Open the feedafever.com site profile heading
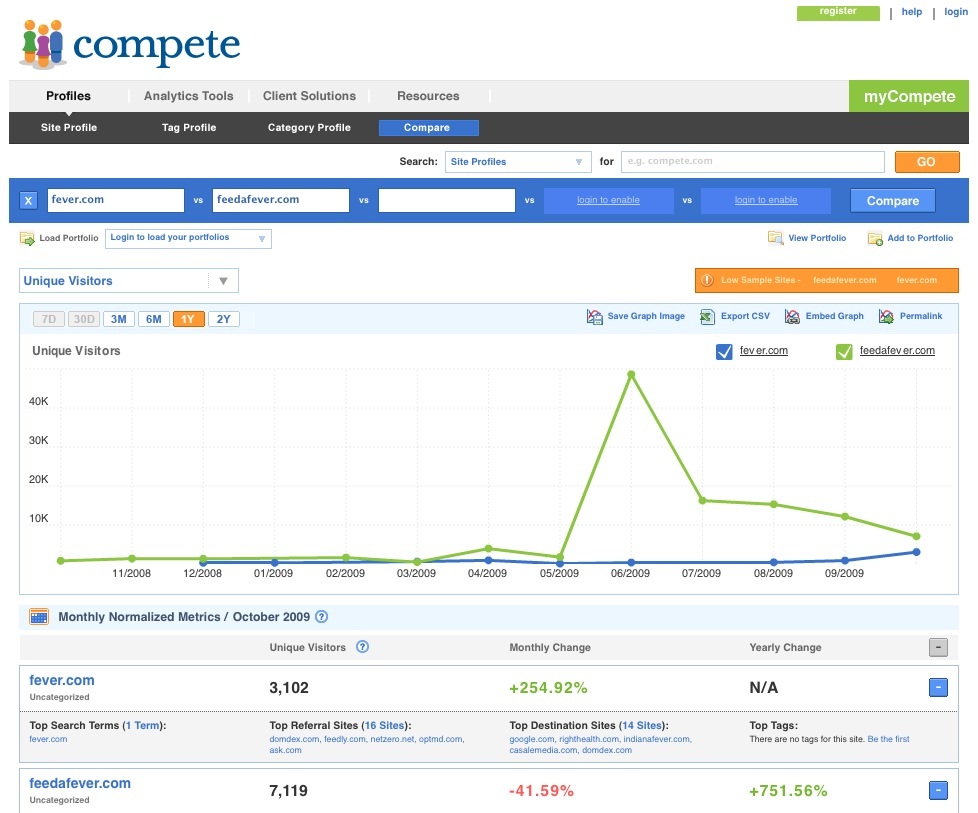Viewport: 978px width, 813px height. (x=80, y=784)
